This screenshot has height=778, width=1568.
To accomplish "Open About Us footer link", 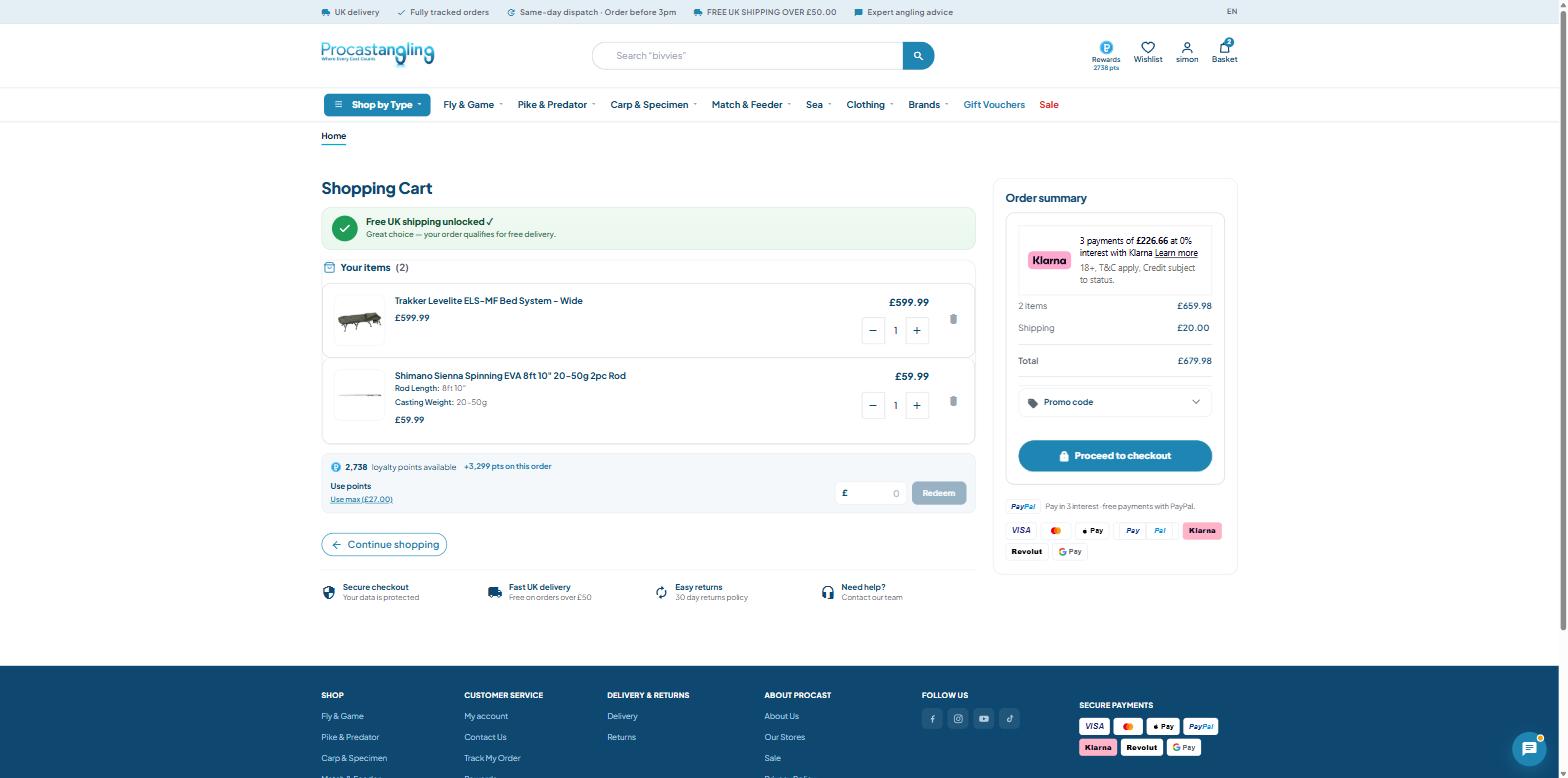I will (x=782, y=717).
